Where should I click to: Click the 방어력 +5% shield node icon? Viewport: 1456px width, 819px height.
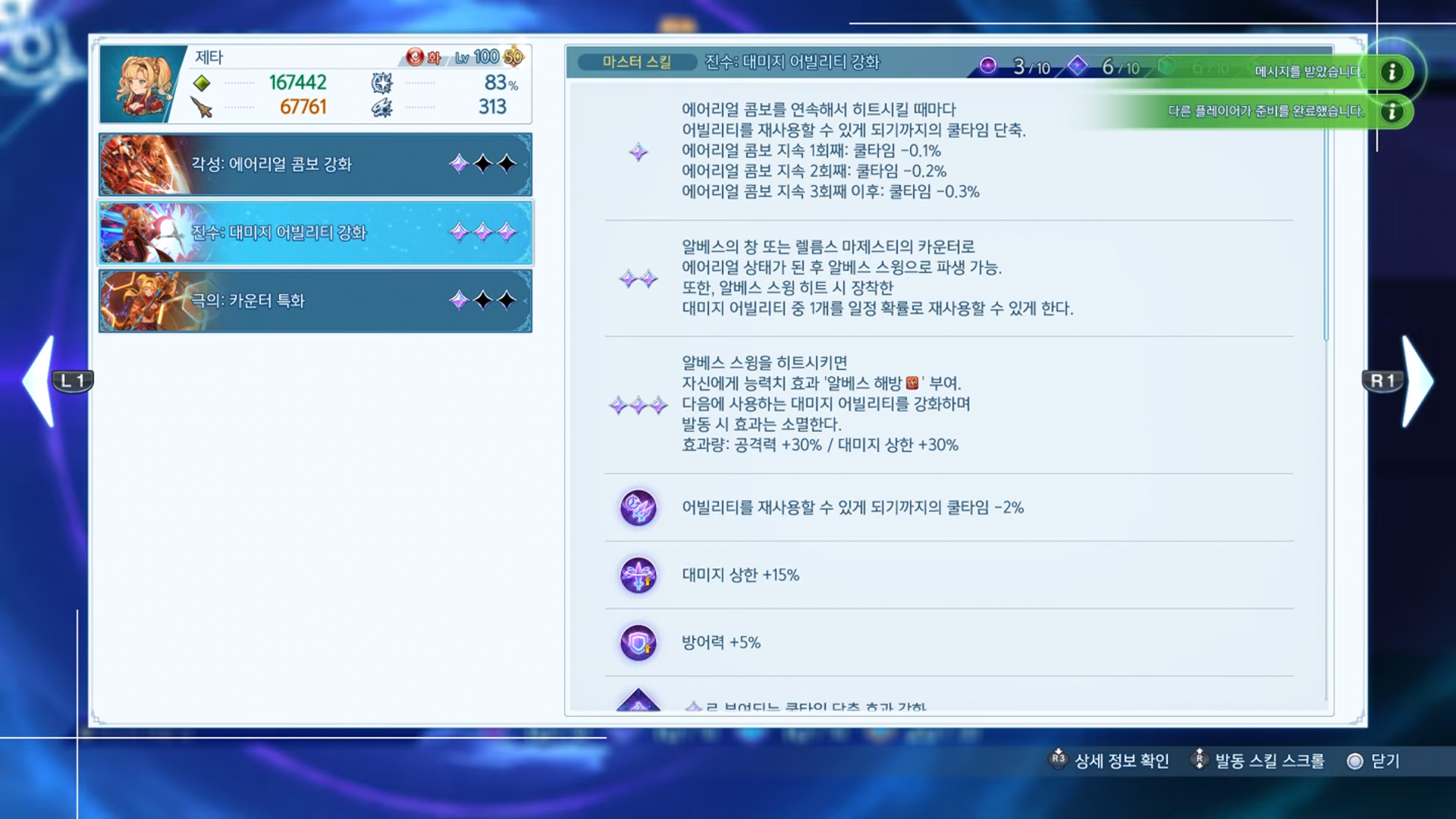(639, 642)
